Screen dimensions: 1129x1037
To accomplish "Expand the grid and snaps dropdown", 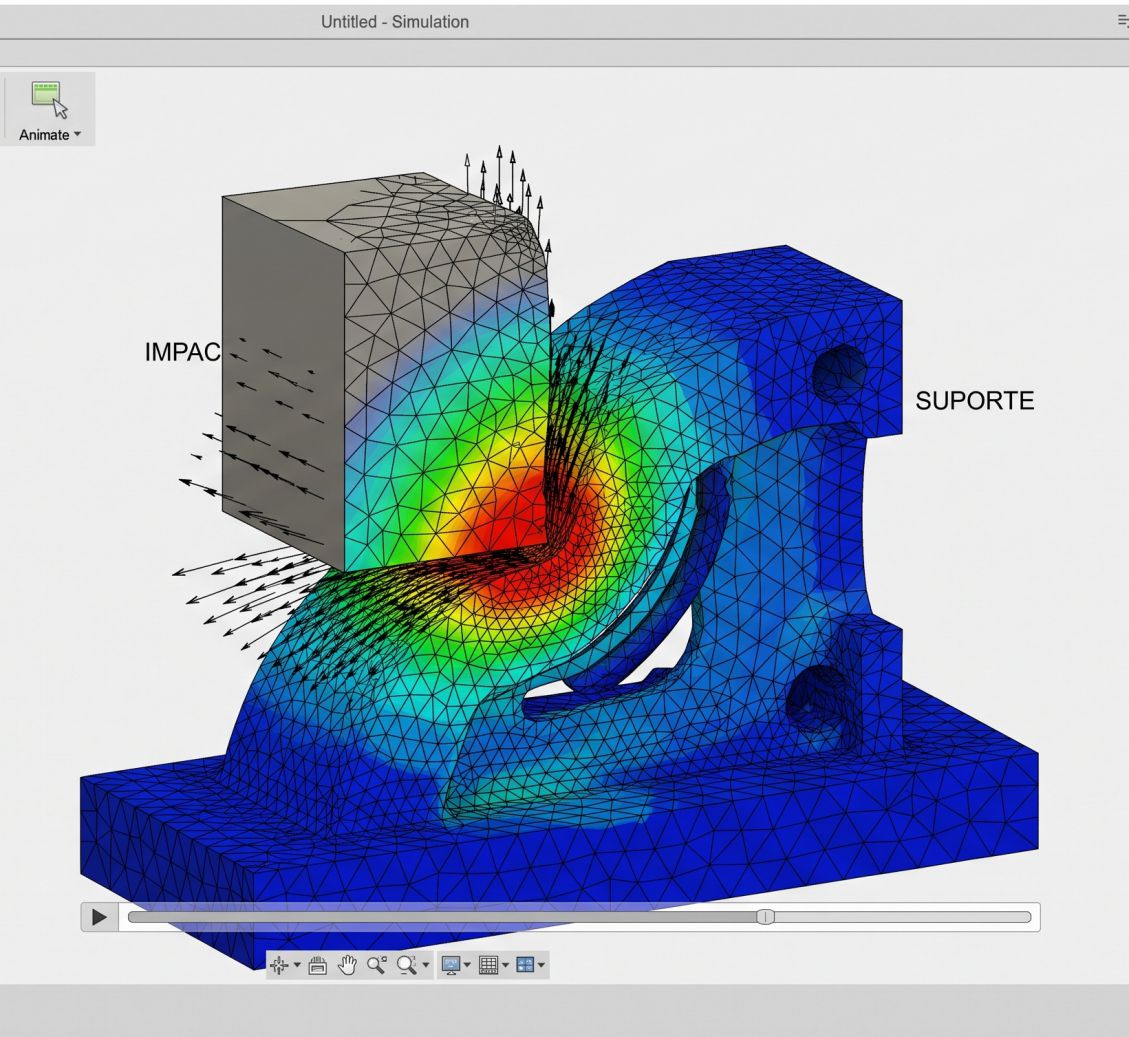I will coord(505,965).
